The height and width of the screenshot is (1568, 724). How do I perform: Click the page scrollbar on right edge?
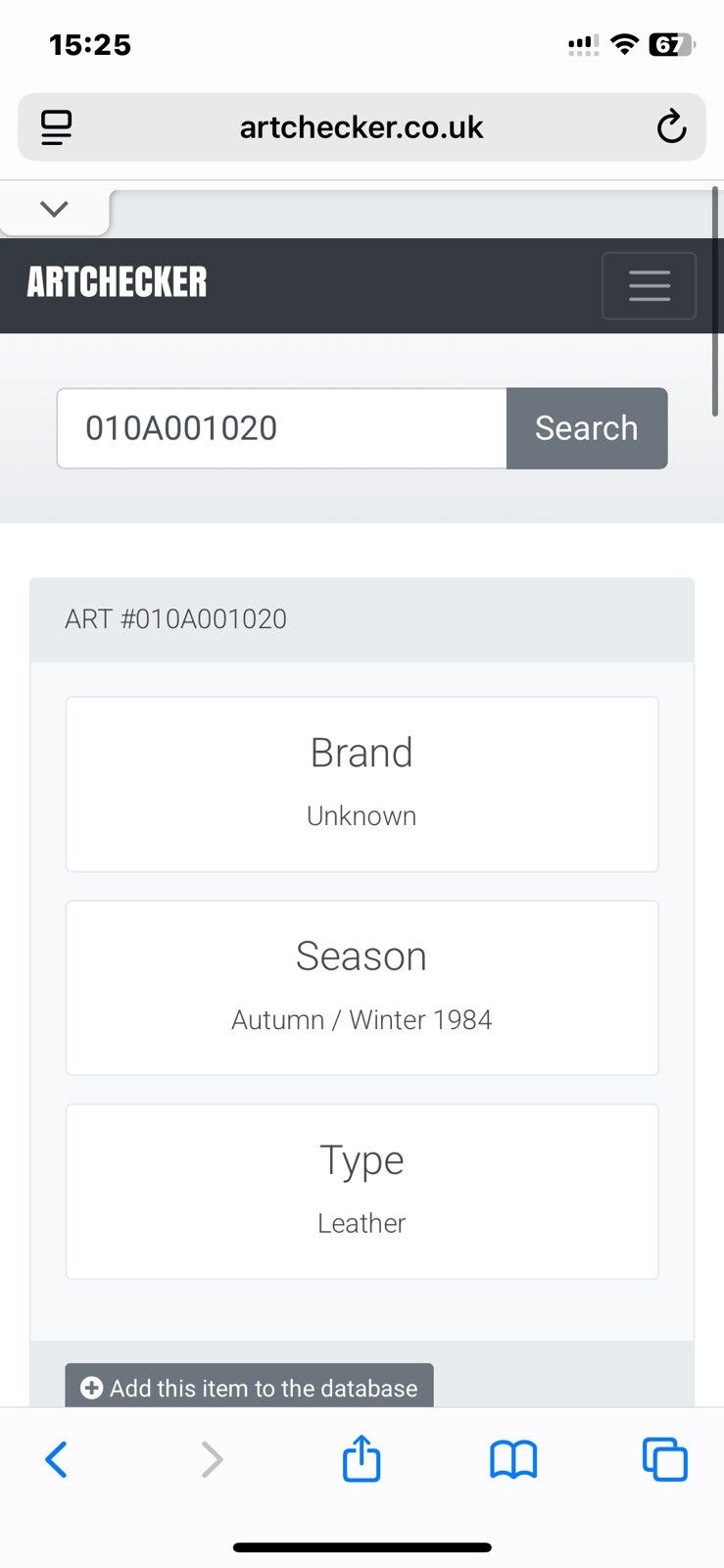click(715, 302)
